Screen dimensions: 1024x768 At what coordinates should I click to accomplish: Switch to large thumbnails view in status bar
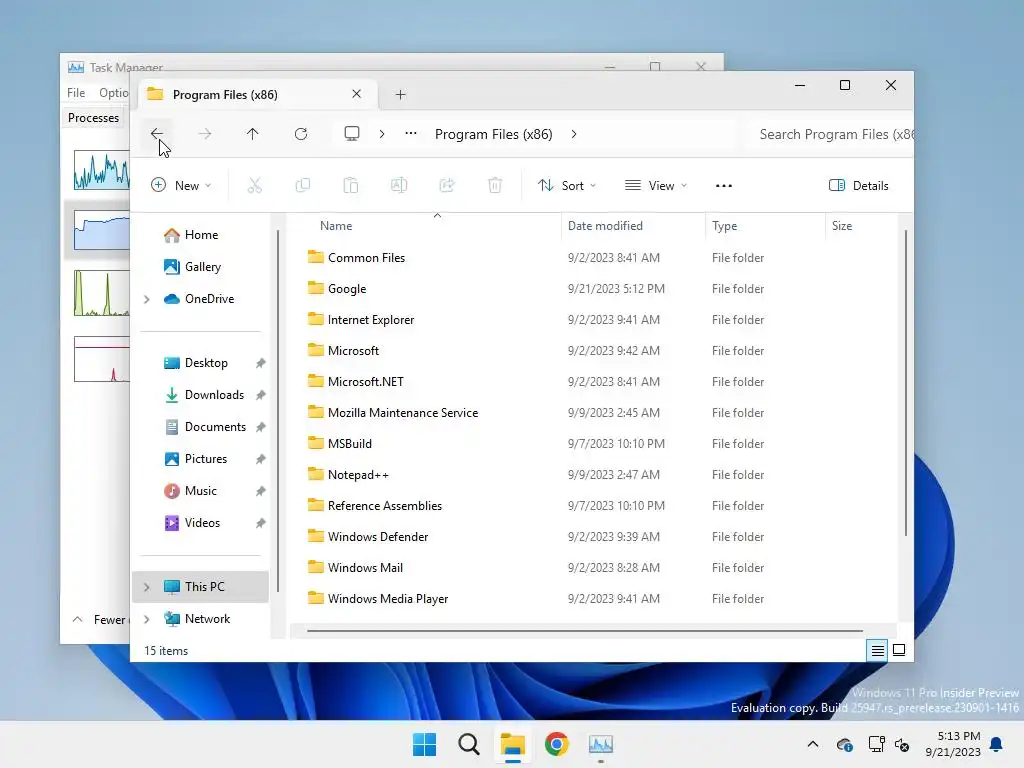coord(899,650)
